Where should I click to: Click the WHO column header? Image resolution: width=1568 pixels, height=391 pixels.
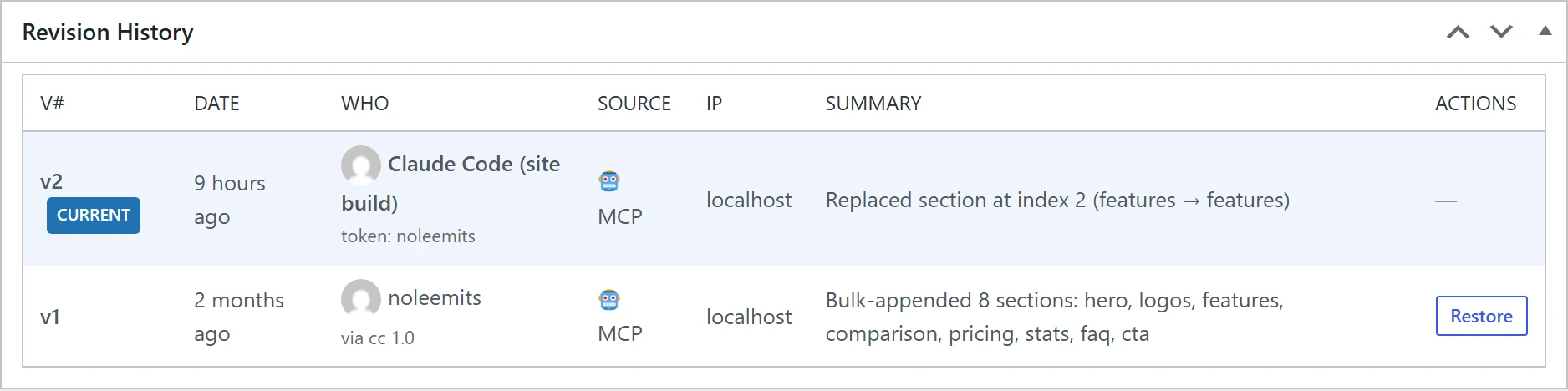click(364, 104)
